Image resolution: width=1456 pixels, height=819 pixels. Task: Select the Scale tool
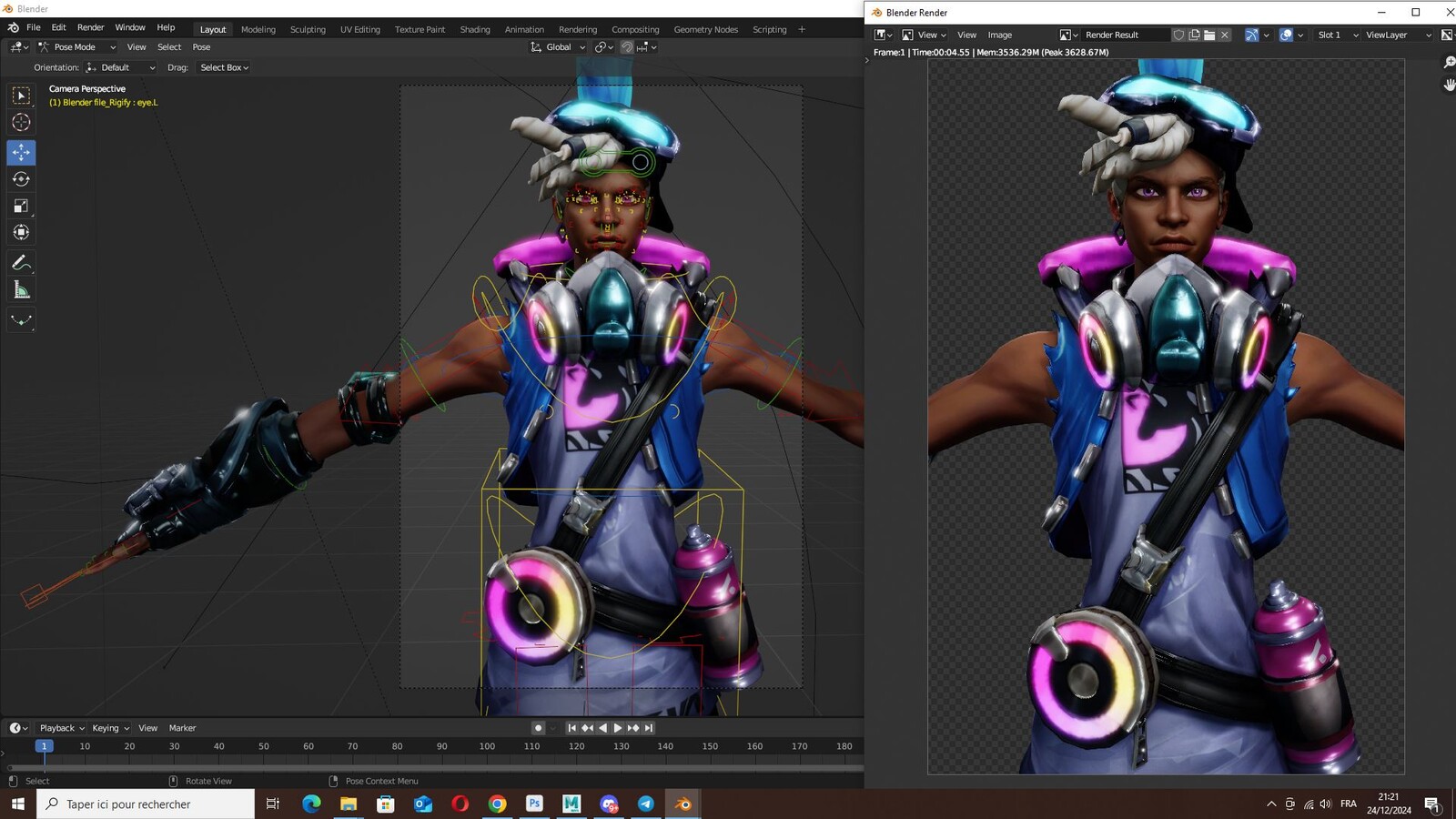click(x=21, y=206)
